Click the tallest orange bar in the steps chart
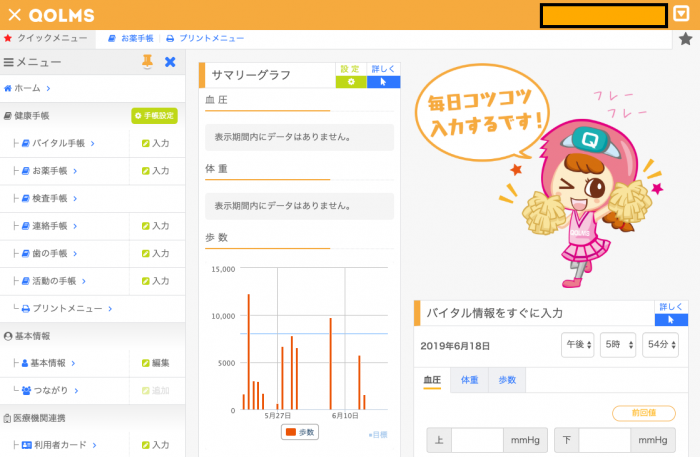700x457 pixels. coord(249,352)
